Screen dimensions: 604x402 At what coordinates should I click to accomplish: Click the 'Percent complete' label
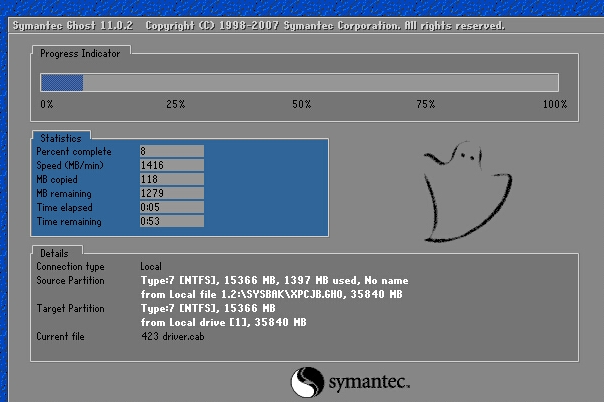point(74,152)
